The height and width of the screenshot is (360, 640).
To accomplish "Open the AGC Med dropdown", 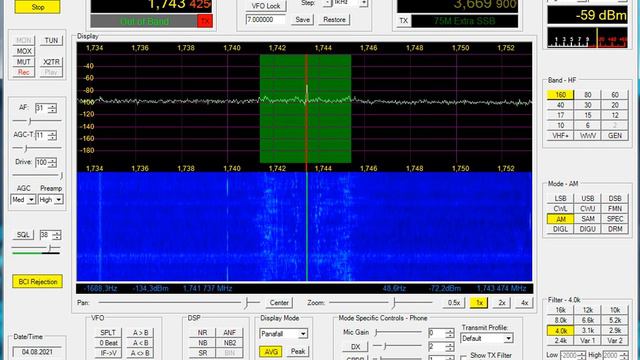I will click(x=23, y=200).
